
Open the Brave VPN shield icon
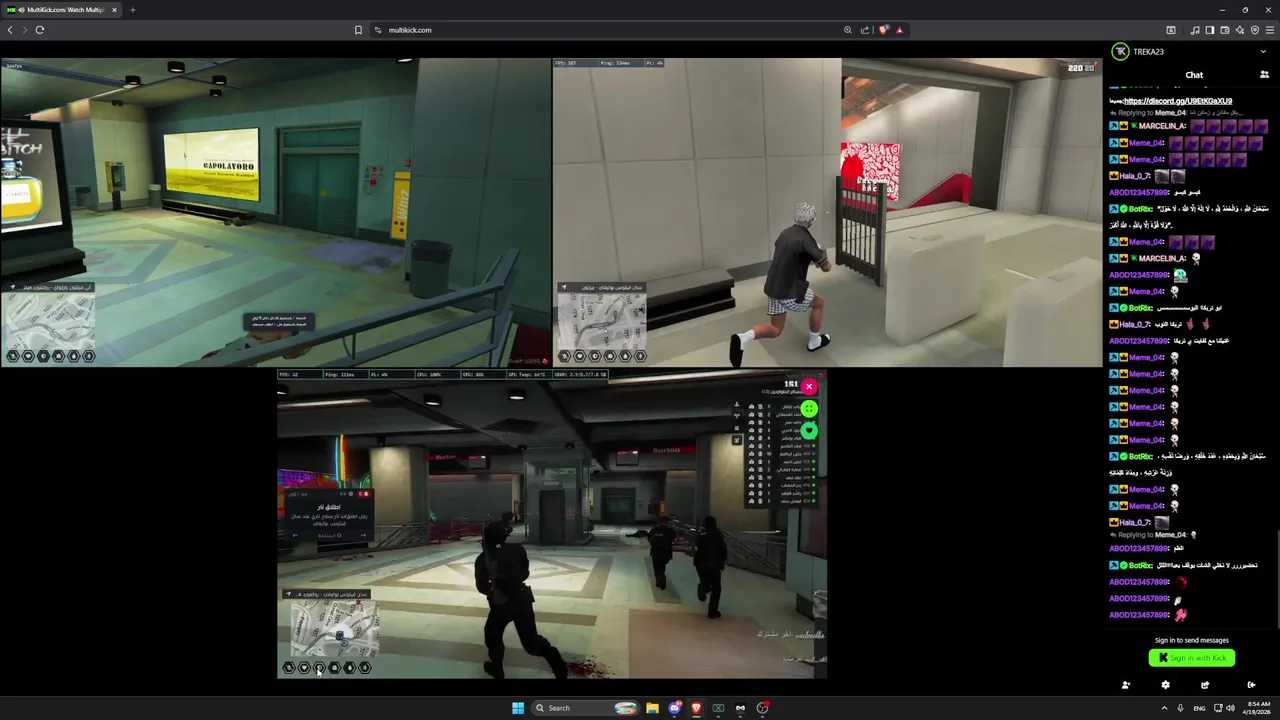(x=1255, y=30)
